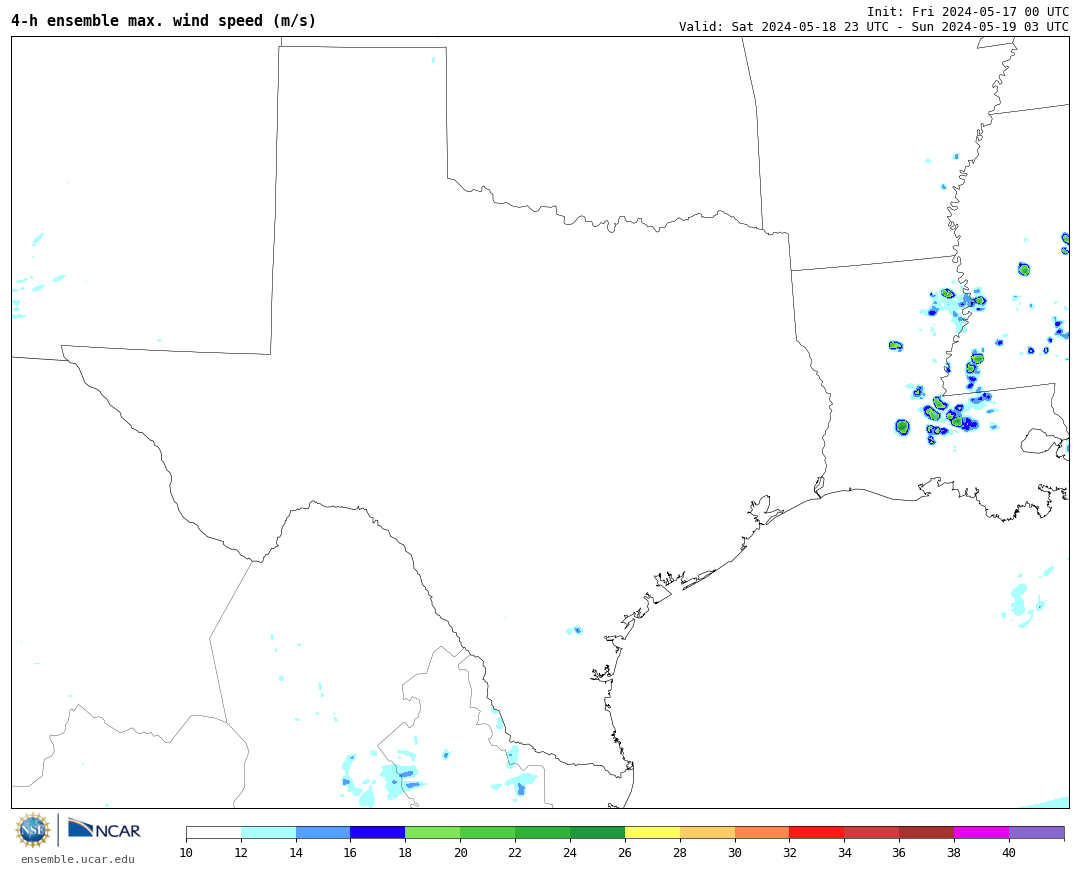
Task: Click the colorbar label '10'
Action: 186,852
